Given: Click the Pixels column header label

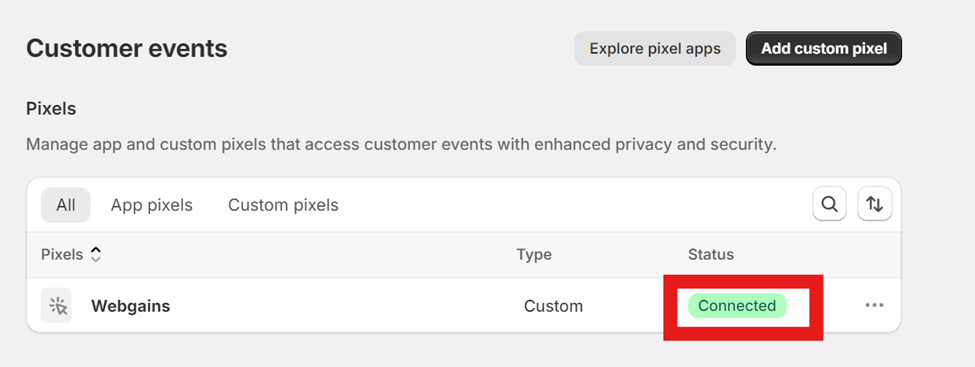Looking at the screenshot, I should coord(62,254).
